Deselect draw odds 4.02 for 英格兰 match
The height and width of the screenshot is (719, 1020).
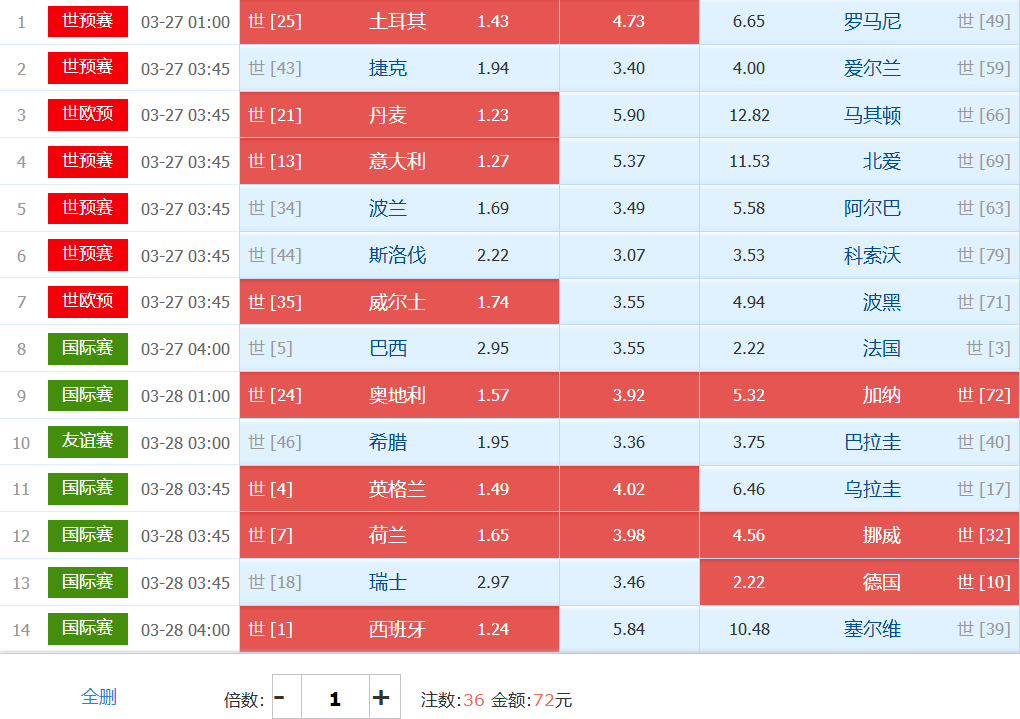(629, 489)
